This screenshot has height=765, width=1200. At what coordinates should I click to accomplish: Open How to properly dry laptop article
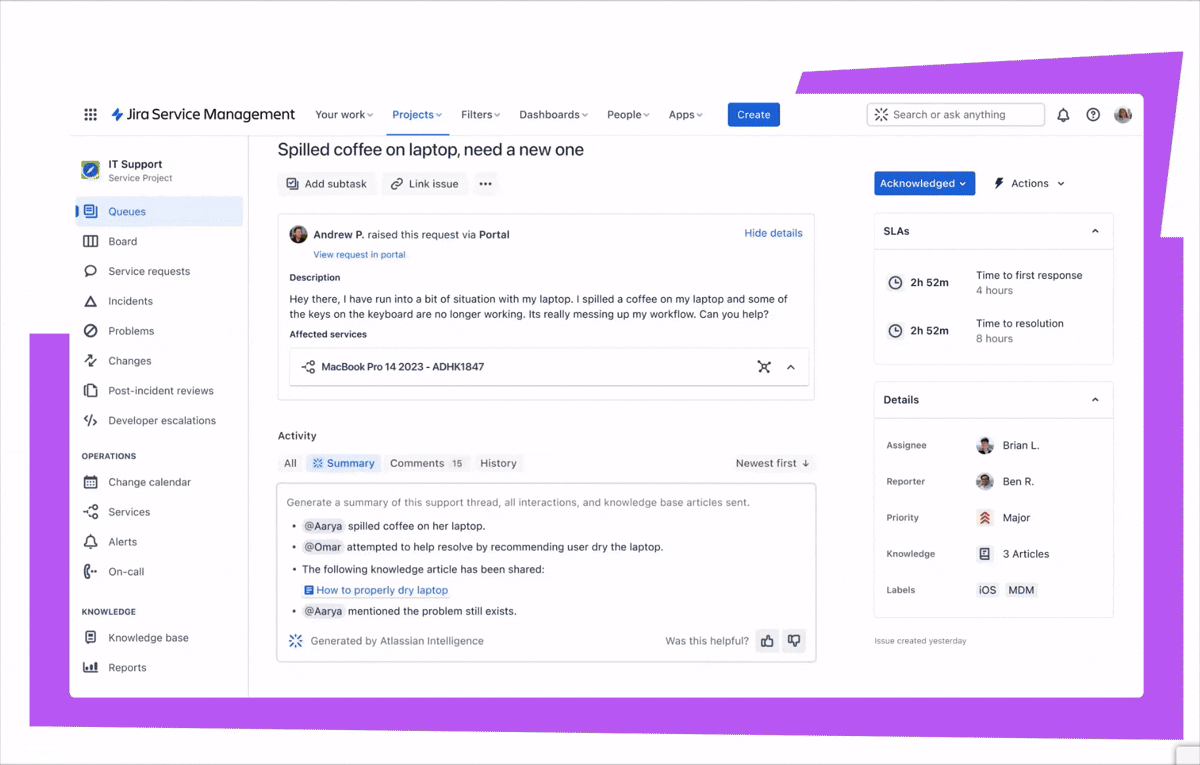376,590
